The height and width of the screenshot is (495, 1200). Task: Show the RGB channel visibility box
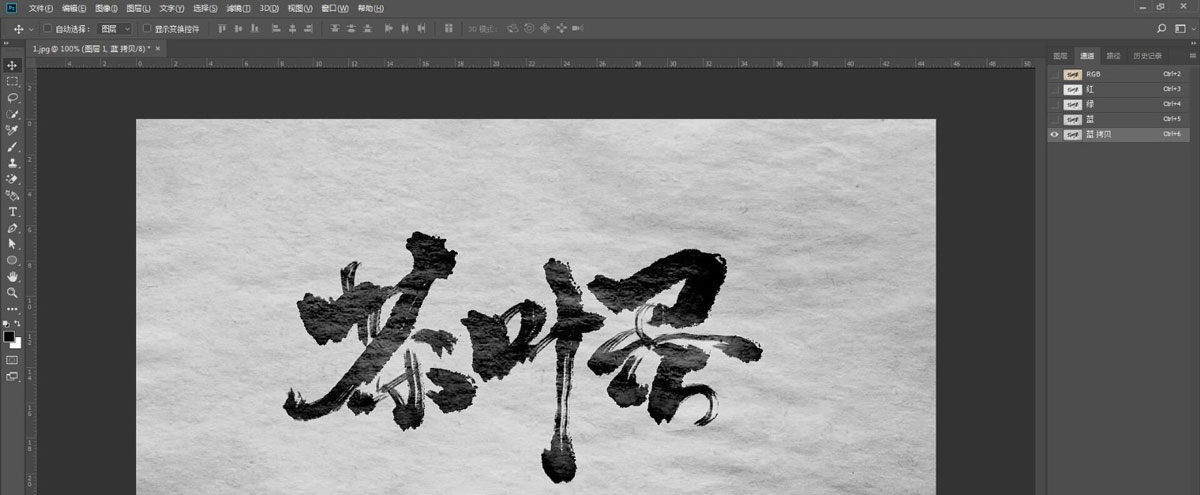[1055, 74]
